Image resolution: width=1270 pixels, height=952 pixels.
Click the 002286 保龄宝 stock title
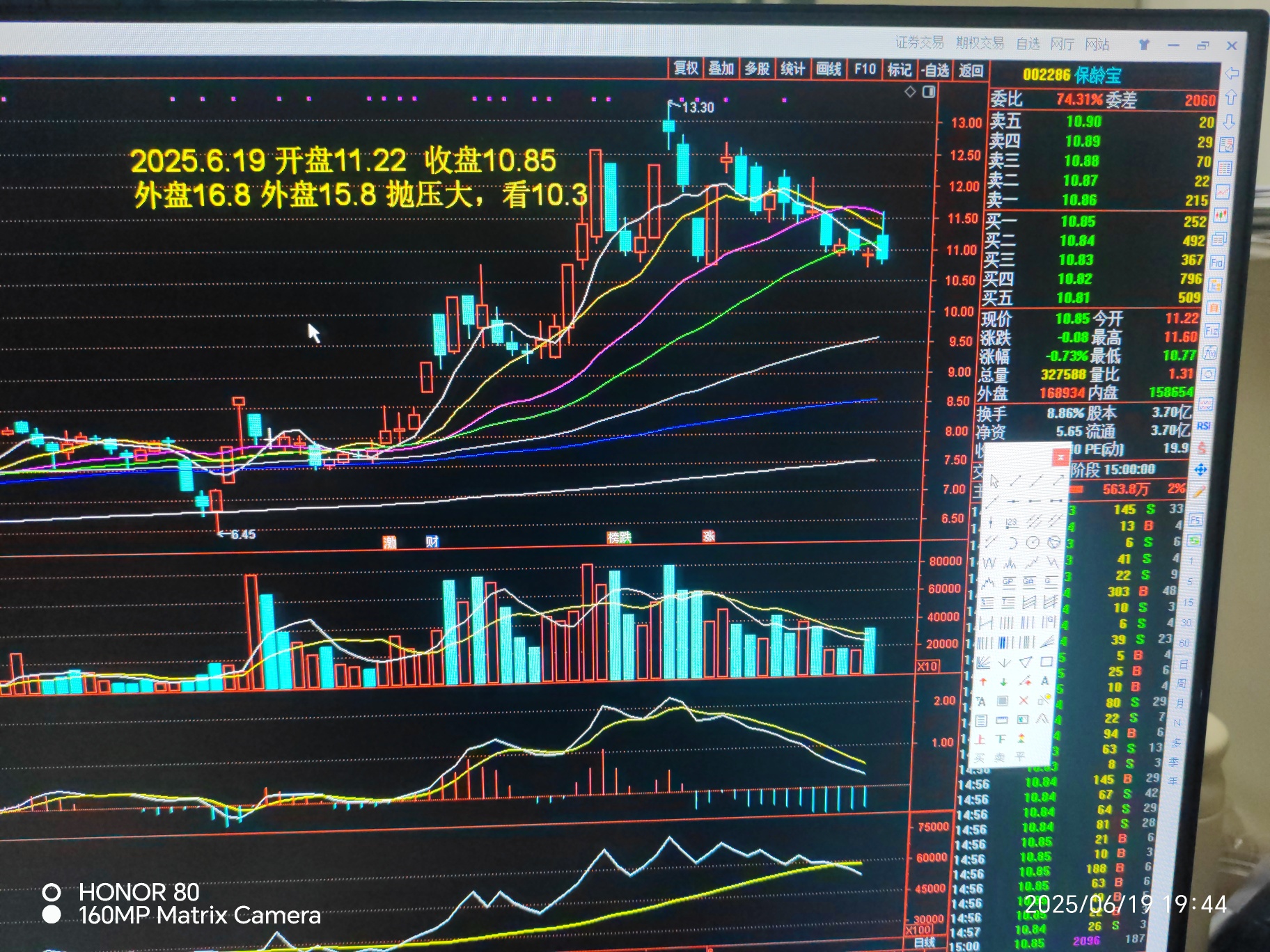(x=1072, y=74)
